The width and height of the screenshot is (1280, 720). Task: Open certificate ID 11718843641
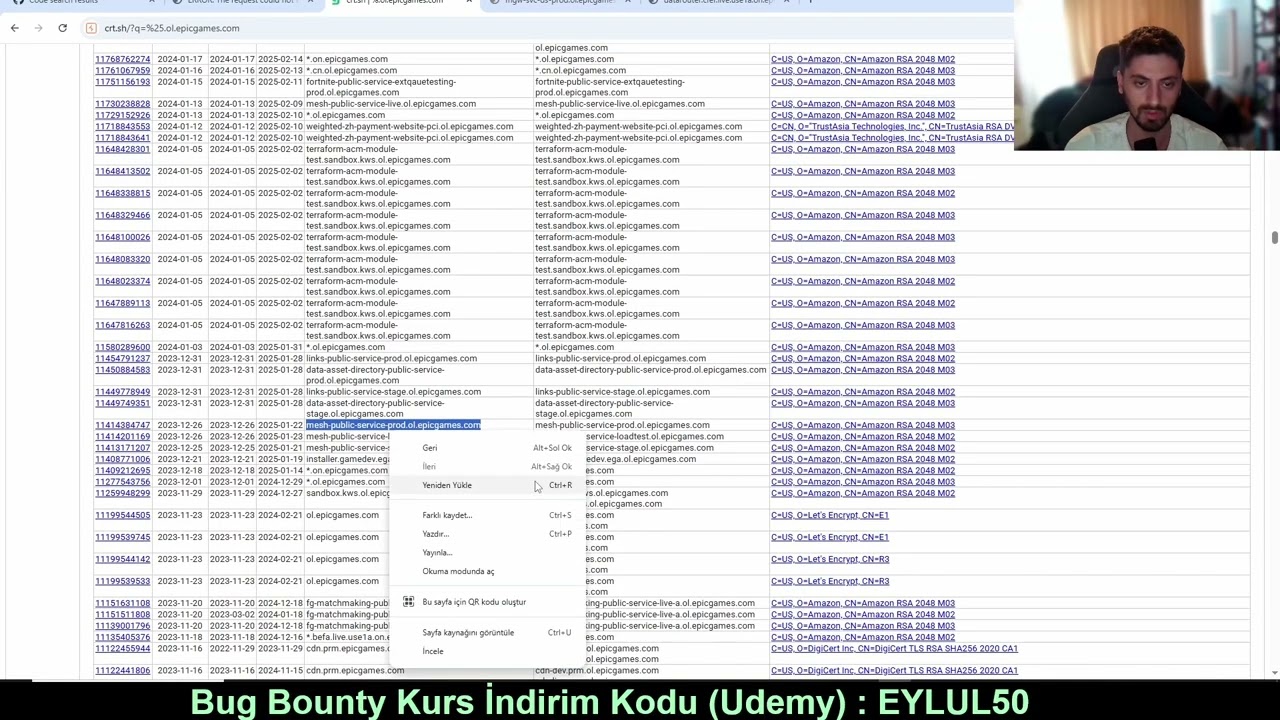tap(123, 138)
